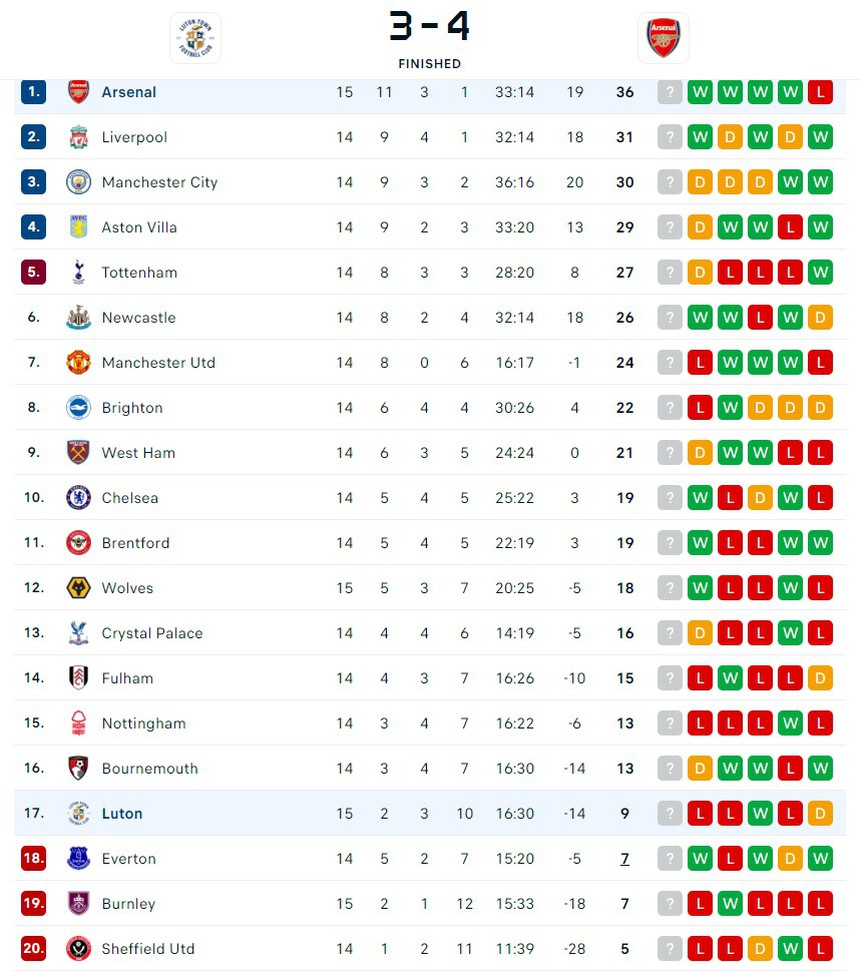
Task: Select the Sheffield Utd crest at the bottom
Action: (79, 949)
